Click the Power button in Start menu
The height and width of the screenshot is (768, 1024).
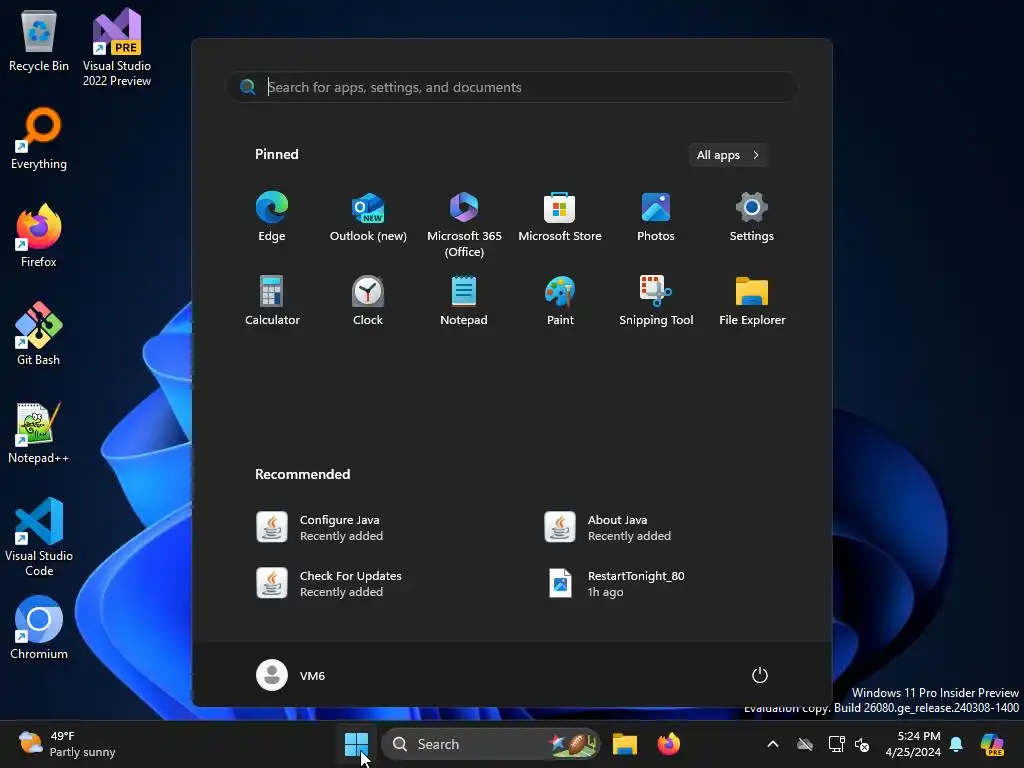(x=760, y=675)
